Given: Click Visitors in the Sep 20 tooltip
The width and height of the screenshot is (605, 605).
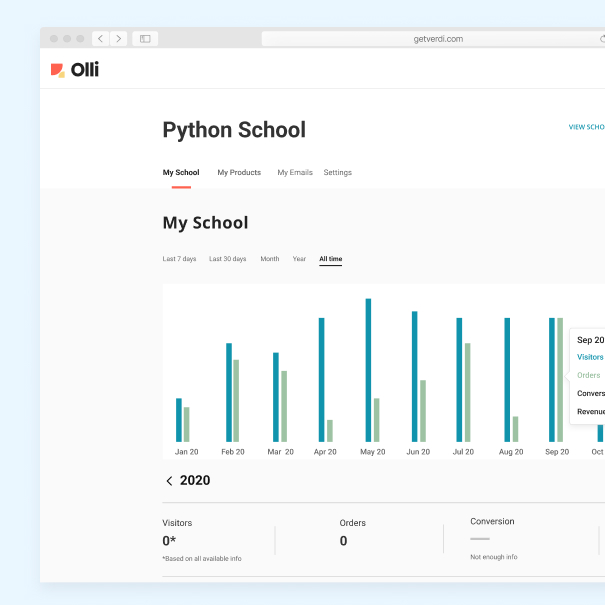Looking at the screenshot, I should coord(590,357).
